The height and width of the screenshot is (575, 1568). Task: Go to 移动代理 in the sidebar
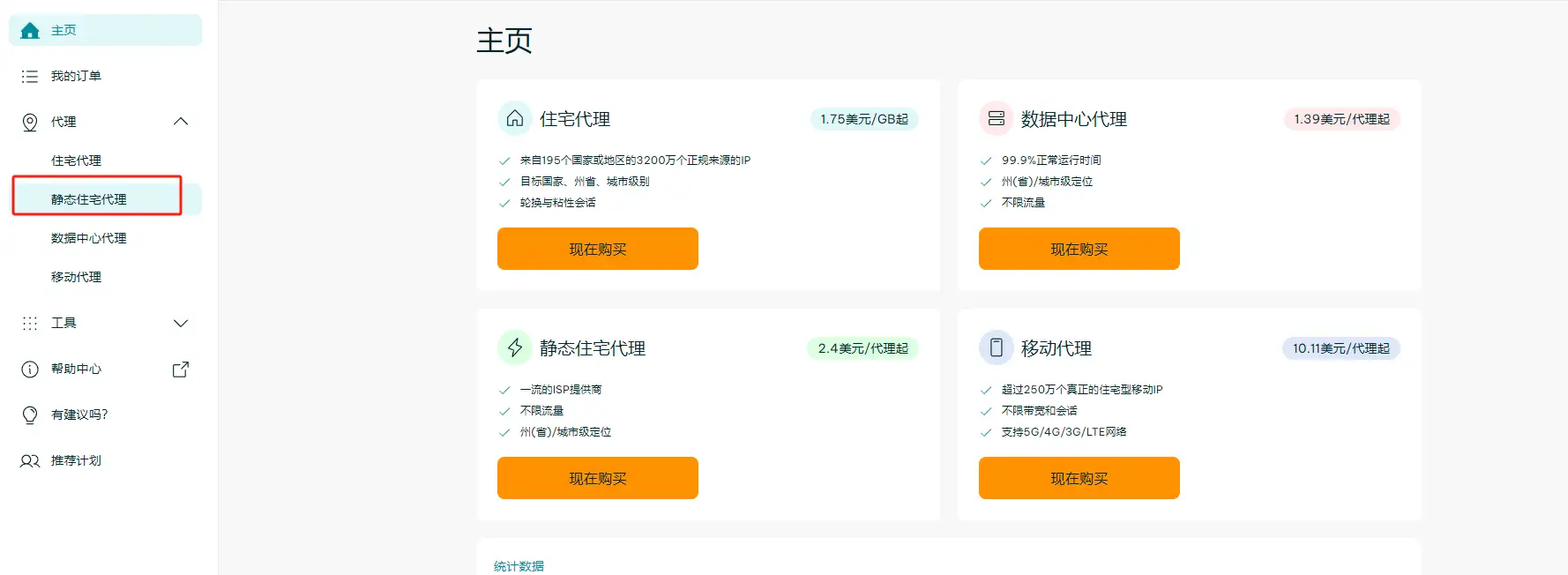click(76, 277)
